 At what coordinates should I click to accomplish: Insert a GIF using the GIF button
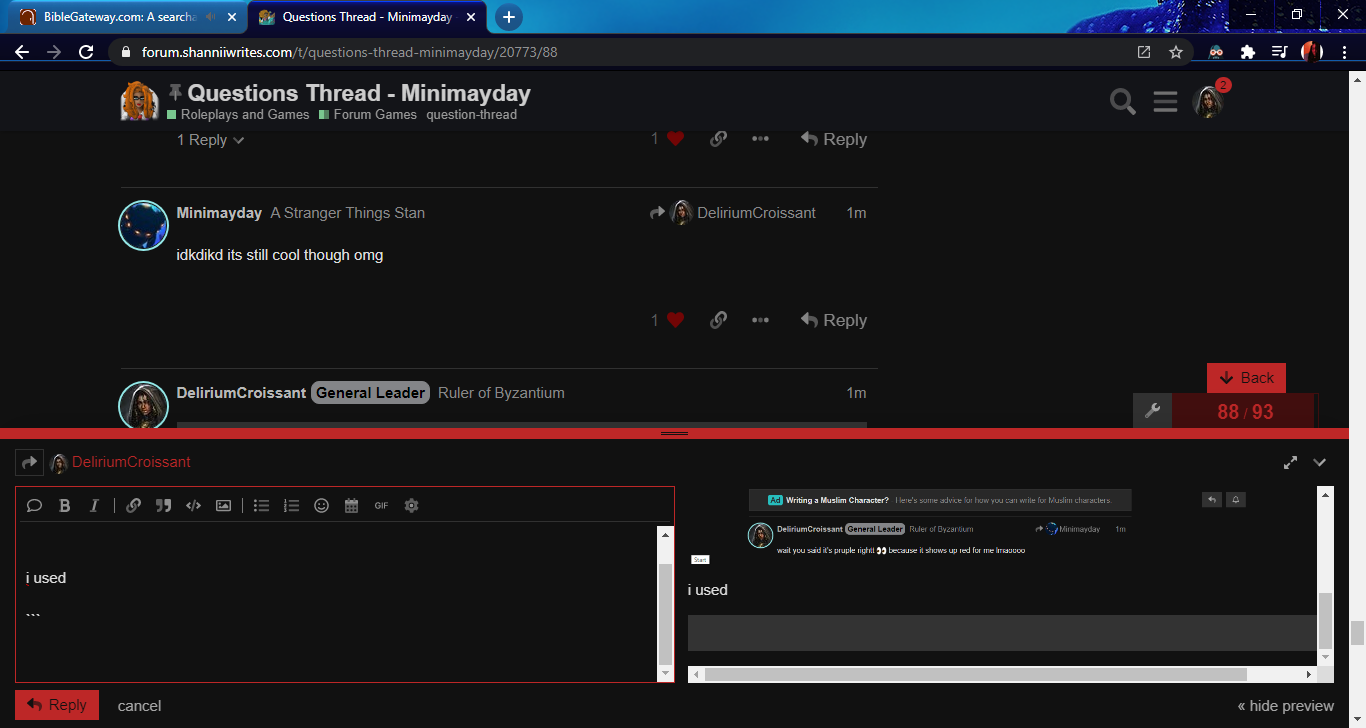point(381,506)
